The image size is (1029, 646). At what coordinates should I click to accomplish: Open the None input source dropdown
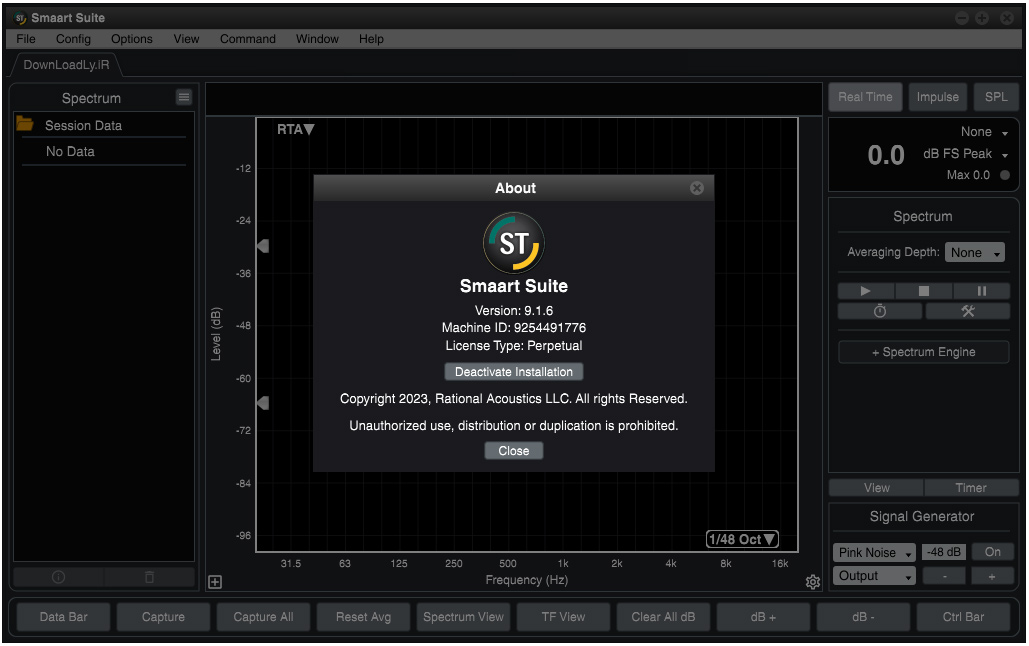(x=984, y=132)
